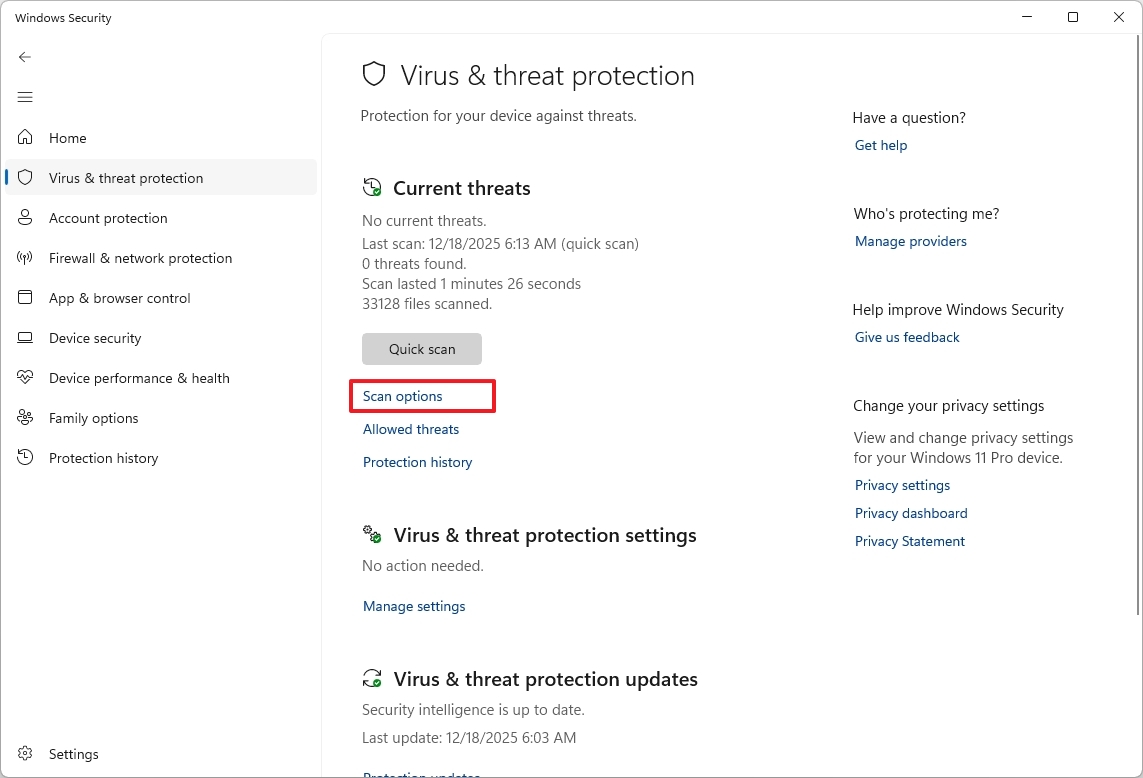Open Manage providers
Viewport: 1143px width, 778px height.
click(910, 241)
